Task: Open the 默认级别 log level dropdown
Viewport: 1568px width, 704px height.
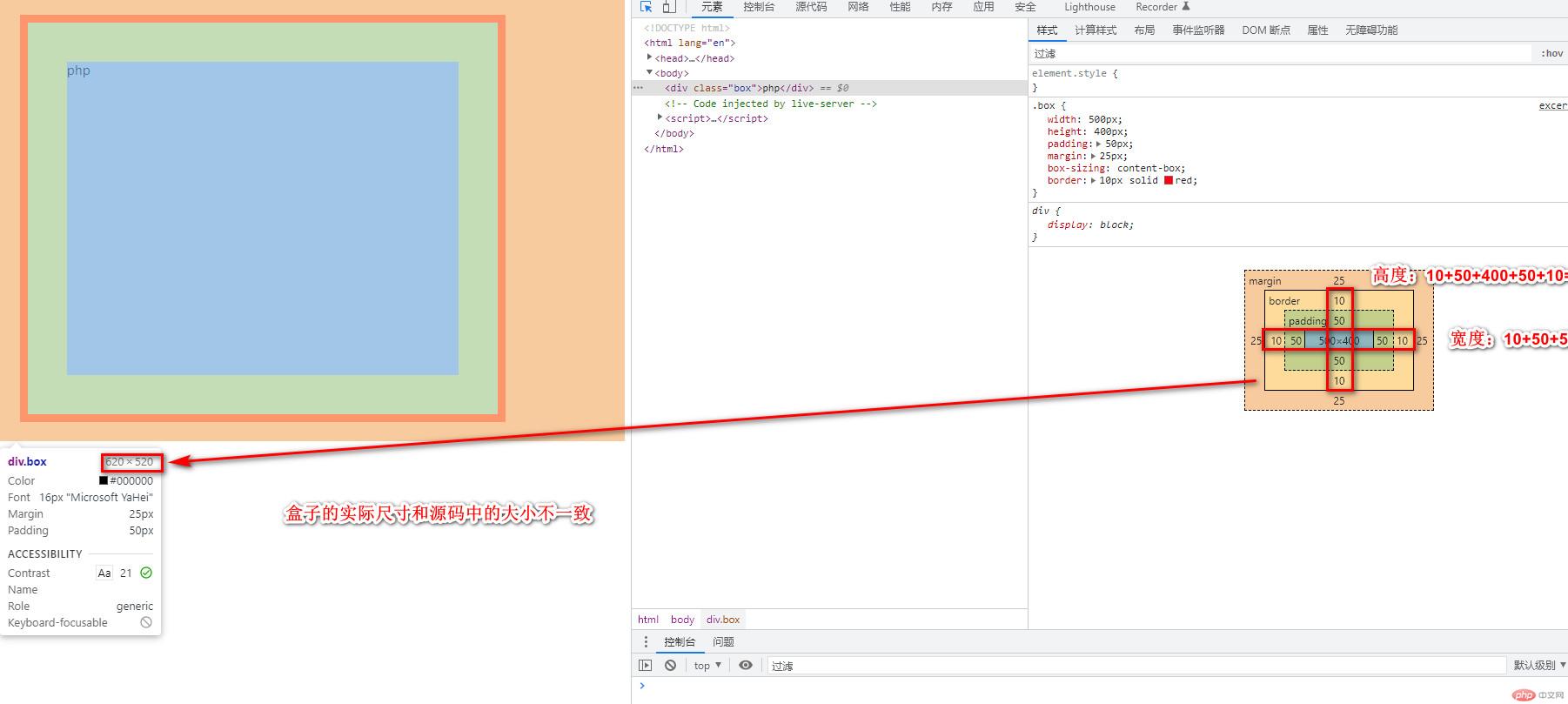Action: coord(1539,665)
